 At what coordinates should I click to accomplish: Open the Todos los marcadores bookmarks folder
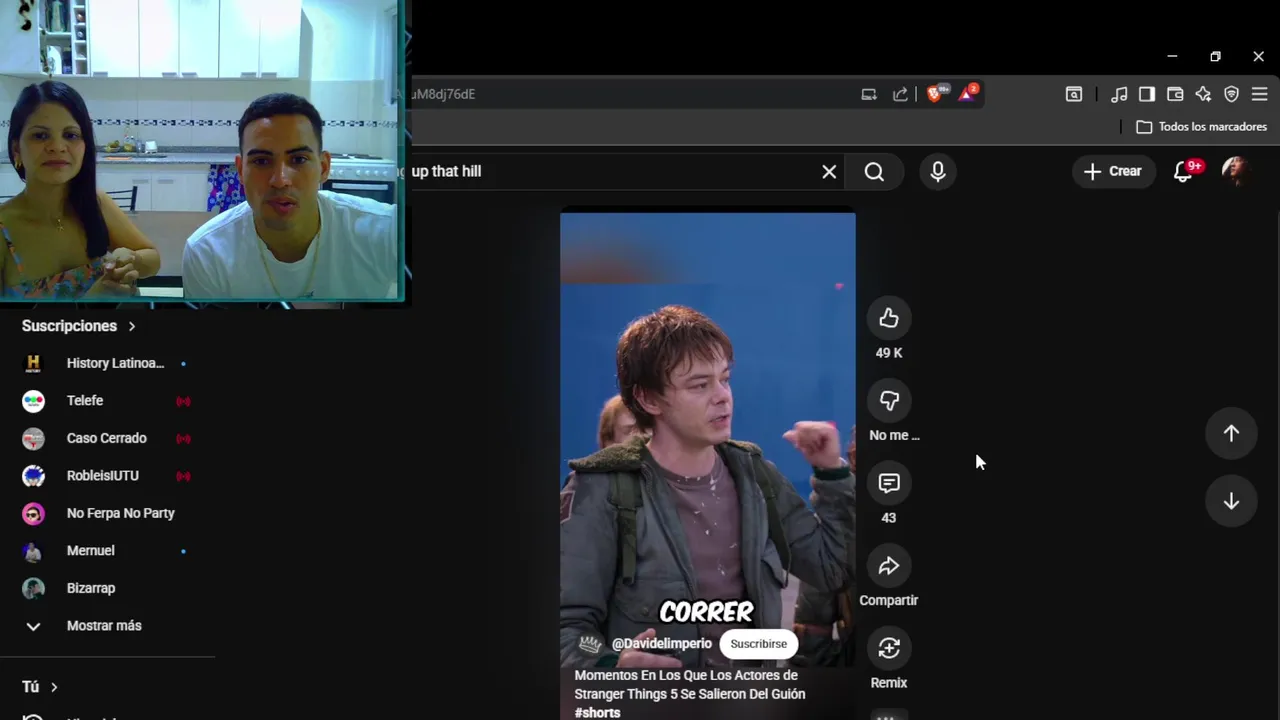pyautogui.click(x=1201, y=127)
